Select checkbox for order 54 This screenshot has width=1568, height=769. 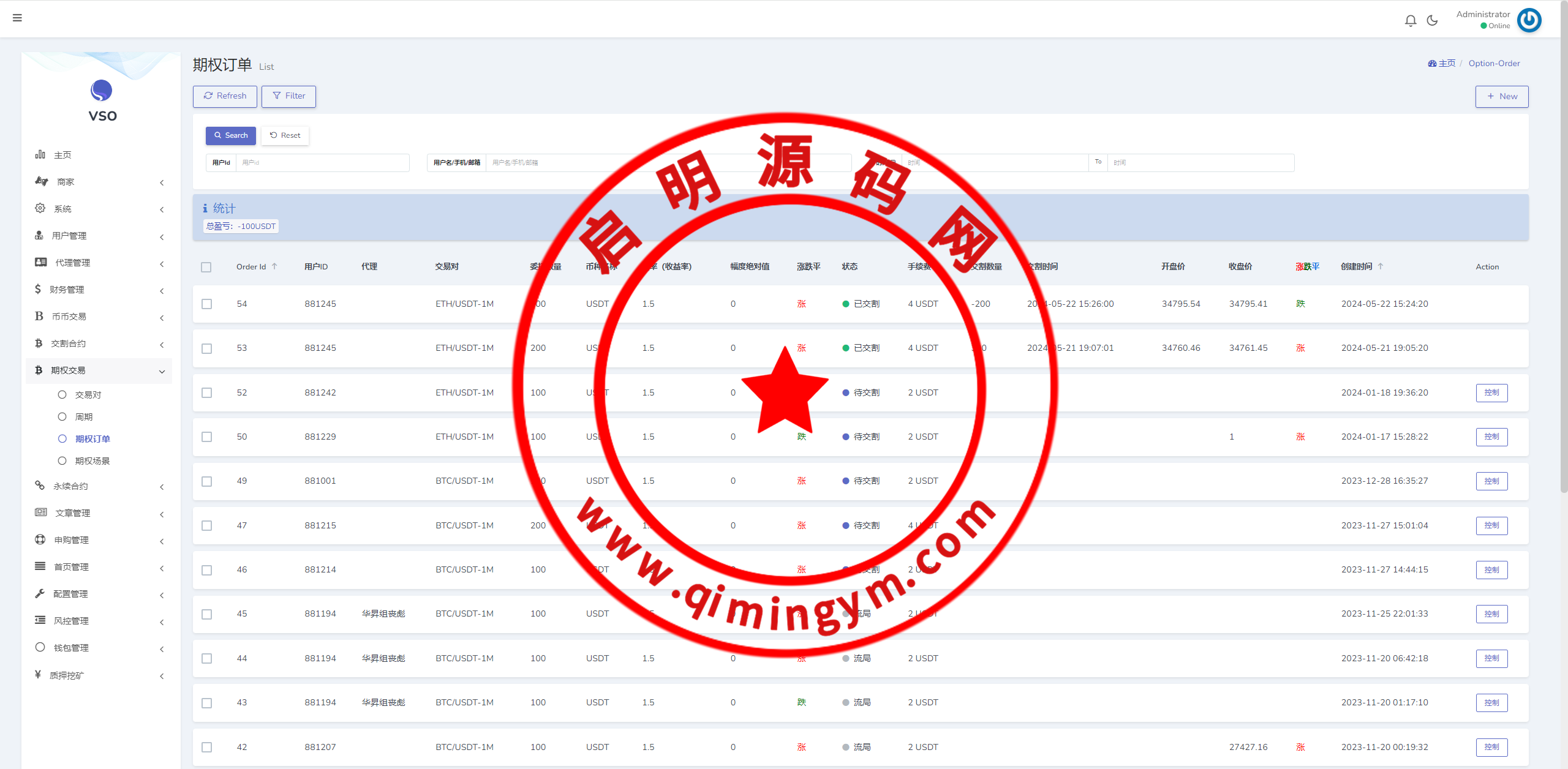pyautogui.click(x=207, y=304)
